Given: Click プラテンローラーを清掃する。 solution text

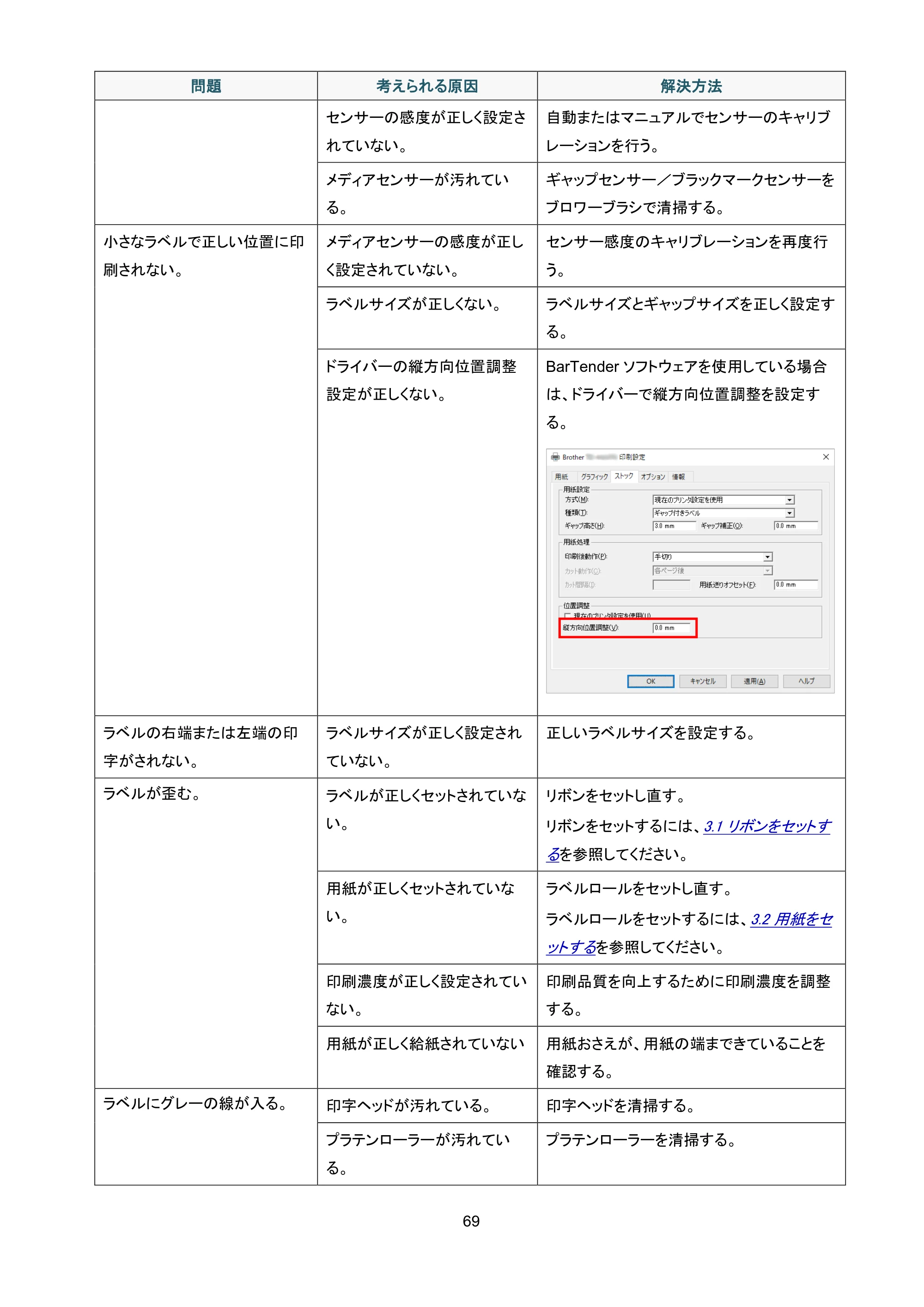Looking at the screenshot, I should pyautogui.click(x=641, y=1140).
